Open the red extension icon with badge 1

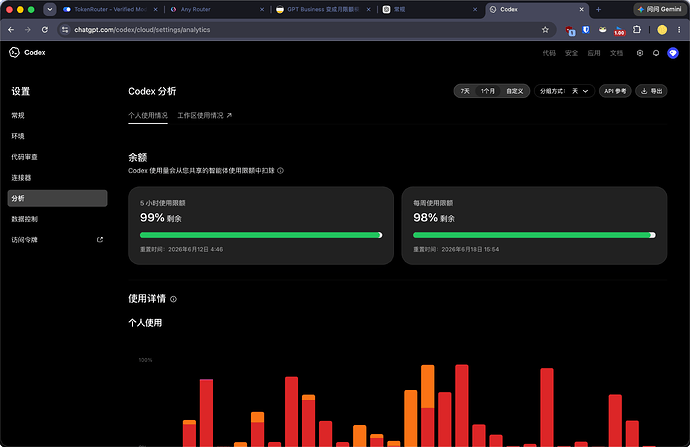coord(570,30)
